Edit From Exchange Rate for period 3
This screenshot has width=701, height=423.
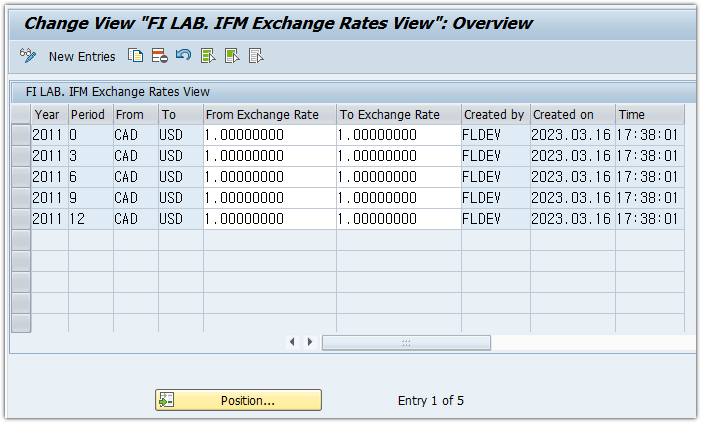pyautogui.click(x=269, y=156)
